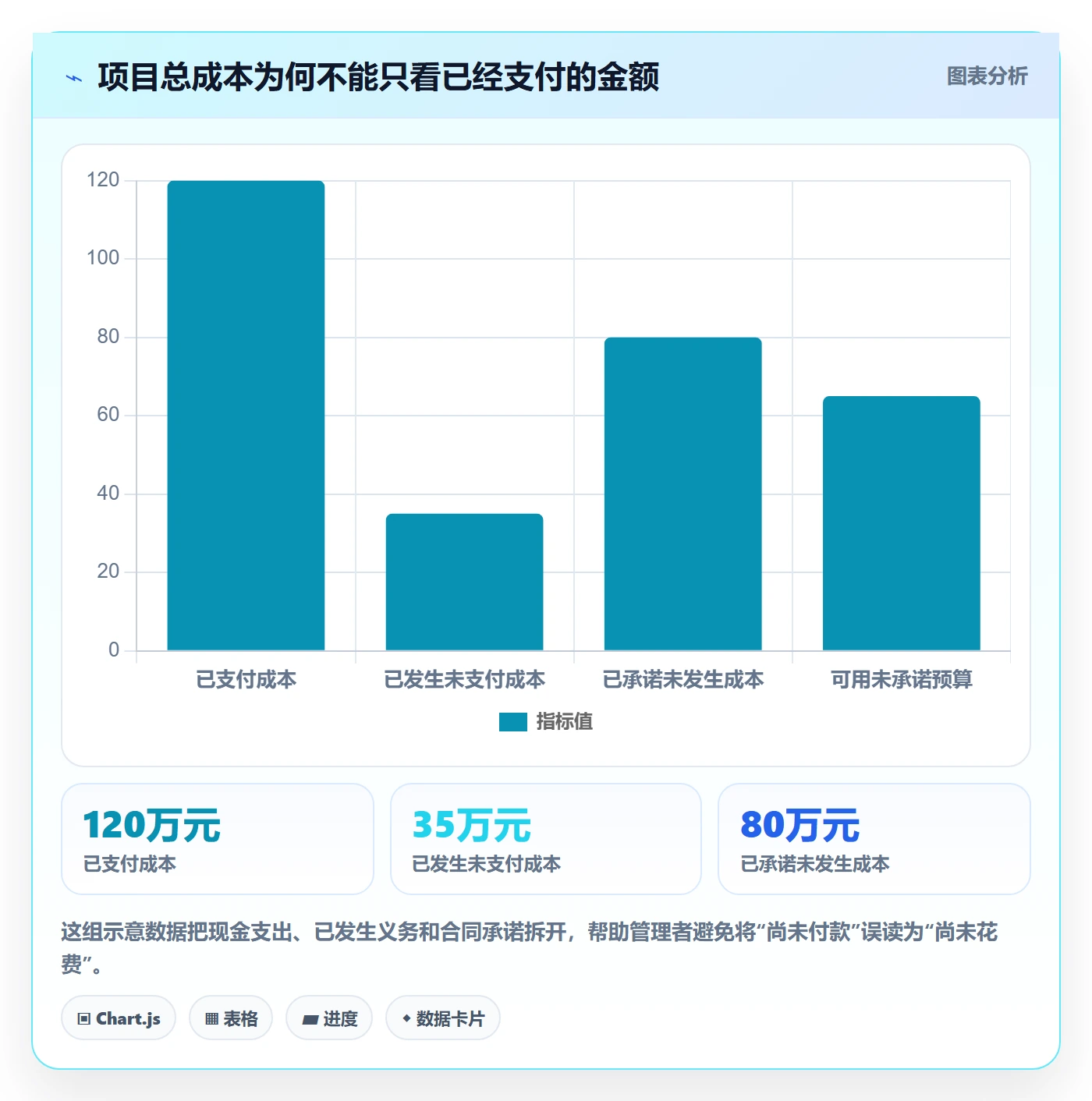1092x1101 pixels.
Task: Click the lightning icon beside the title
Action: (x=74, y=78)
